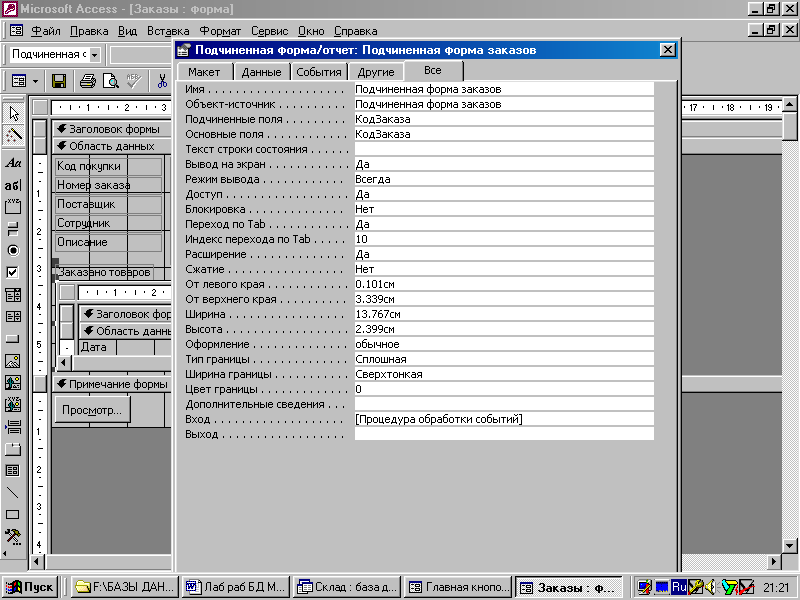Open the Справка menu
The height and width of the screenshot is (600, 800).
point(356,31)
